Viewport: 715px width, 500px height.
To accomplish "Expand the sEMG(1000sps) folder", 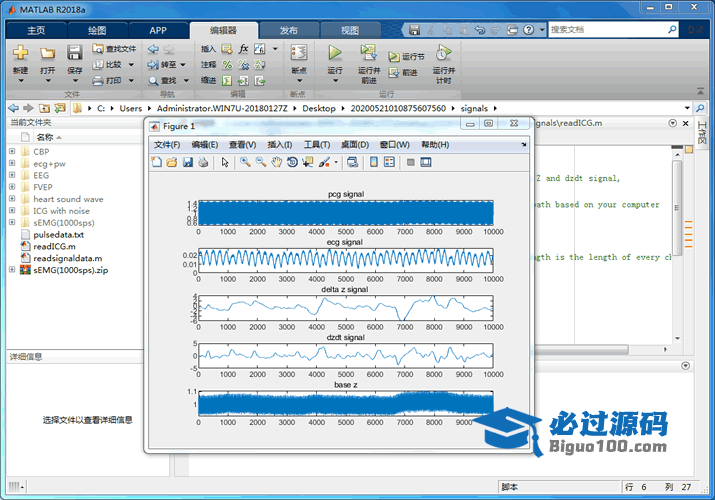I will click(12, 222).
